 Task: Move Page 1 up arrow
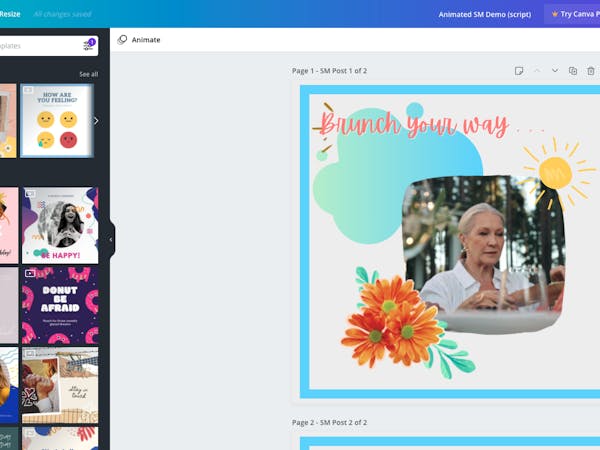tap(537, 70)
